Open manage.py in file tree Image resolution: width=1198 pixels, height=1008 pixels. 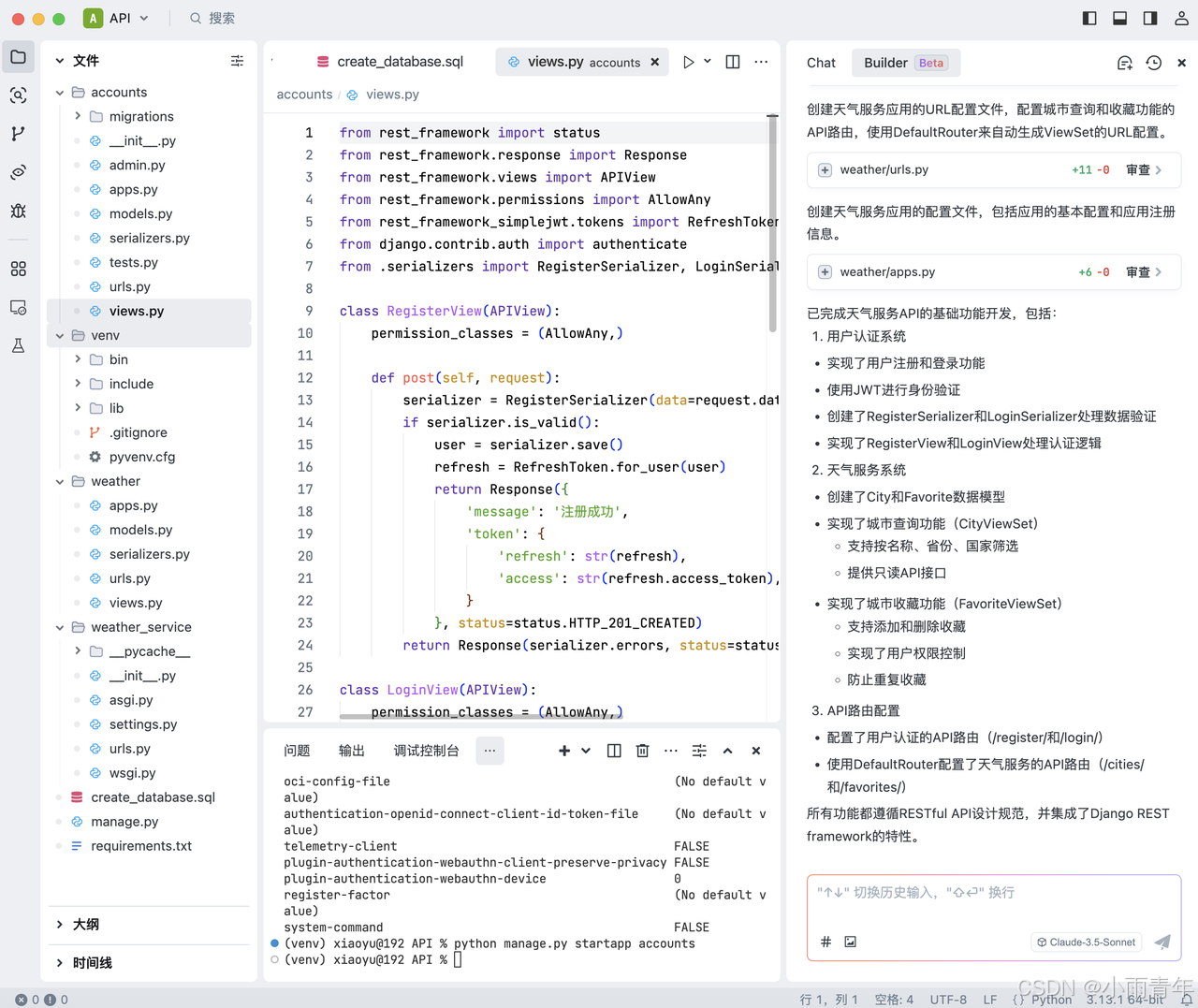pyautogui.click(x=124, y=822)
